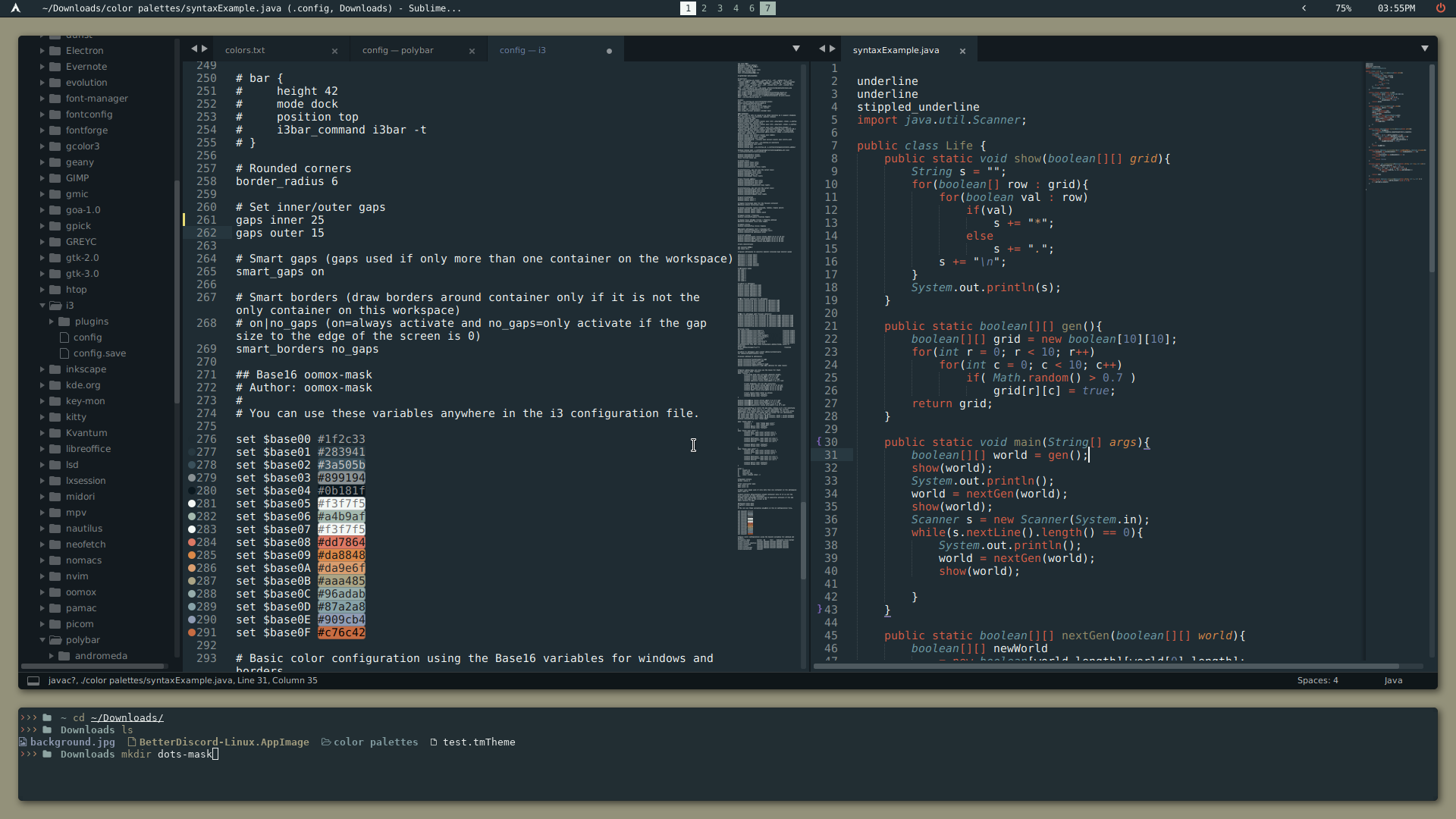The image size is (1456, 819).
Task: Click the 03:55PM clock
Action: point(1396,8)
